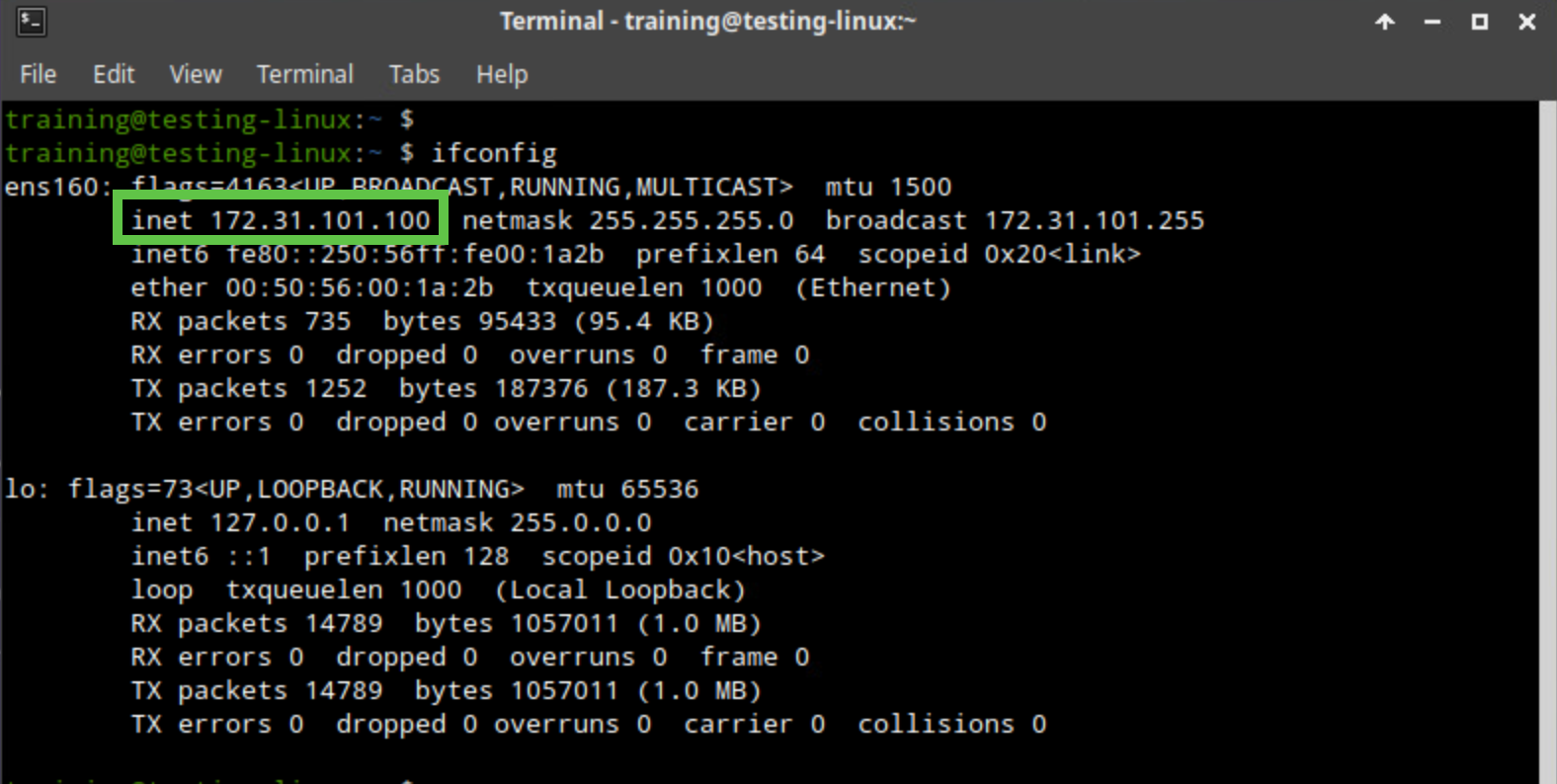Viewport: 1557px width, 784px height.
Task: Click the 'bytes 187376' value
Action: pos(493,388)
